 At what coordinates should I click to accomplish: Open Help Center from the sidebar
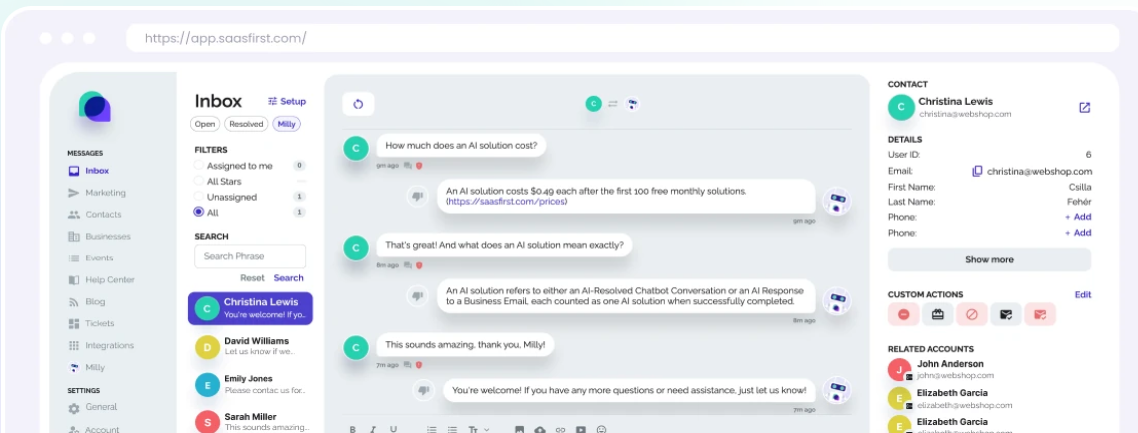click(x=101, y=280)
